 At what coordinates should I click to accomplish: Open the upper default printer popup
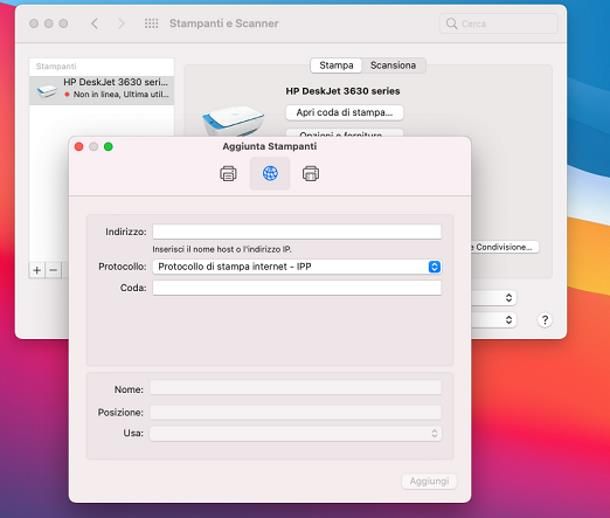click(494, 298)
